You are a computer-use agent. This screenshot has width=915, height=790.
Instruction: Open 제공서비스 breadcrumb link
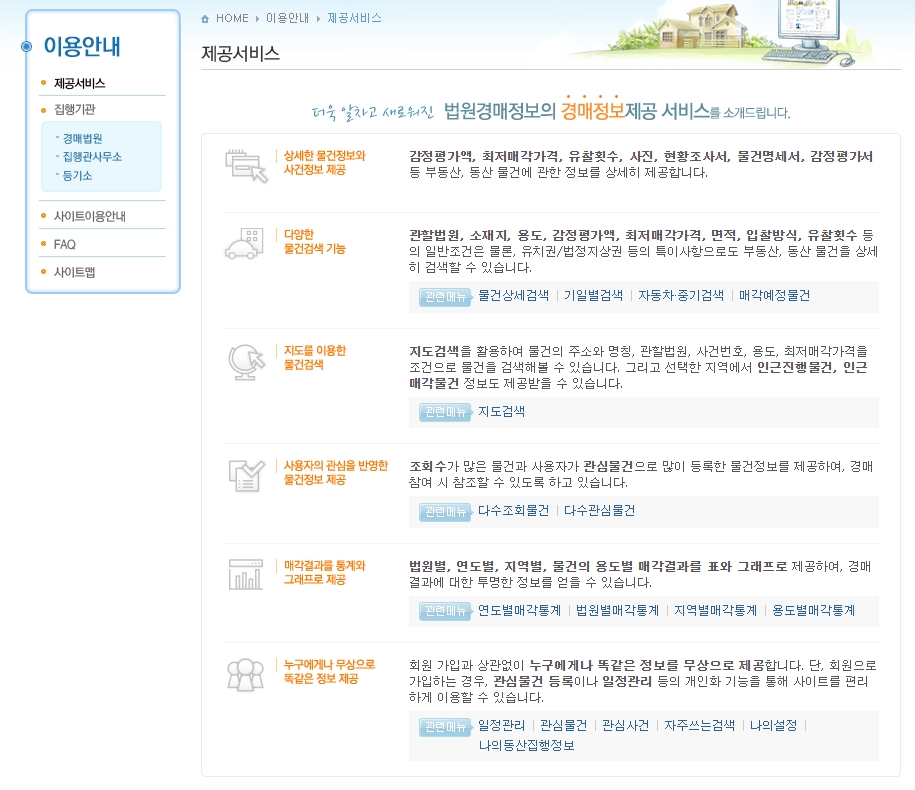coord(354,18)
